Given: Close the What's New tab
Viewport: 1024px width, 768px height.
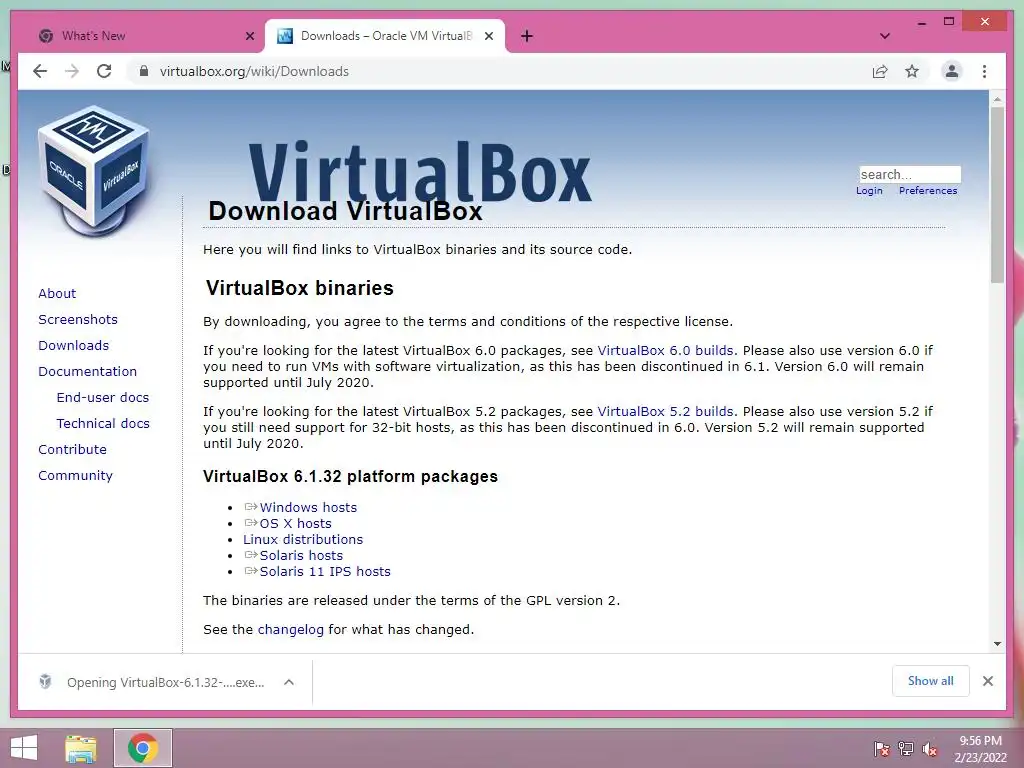Looking at the screenshot, I should [x=249, y=36].
